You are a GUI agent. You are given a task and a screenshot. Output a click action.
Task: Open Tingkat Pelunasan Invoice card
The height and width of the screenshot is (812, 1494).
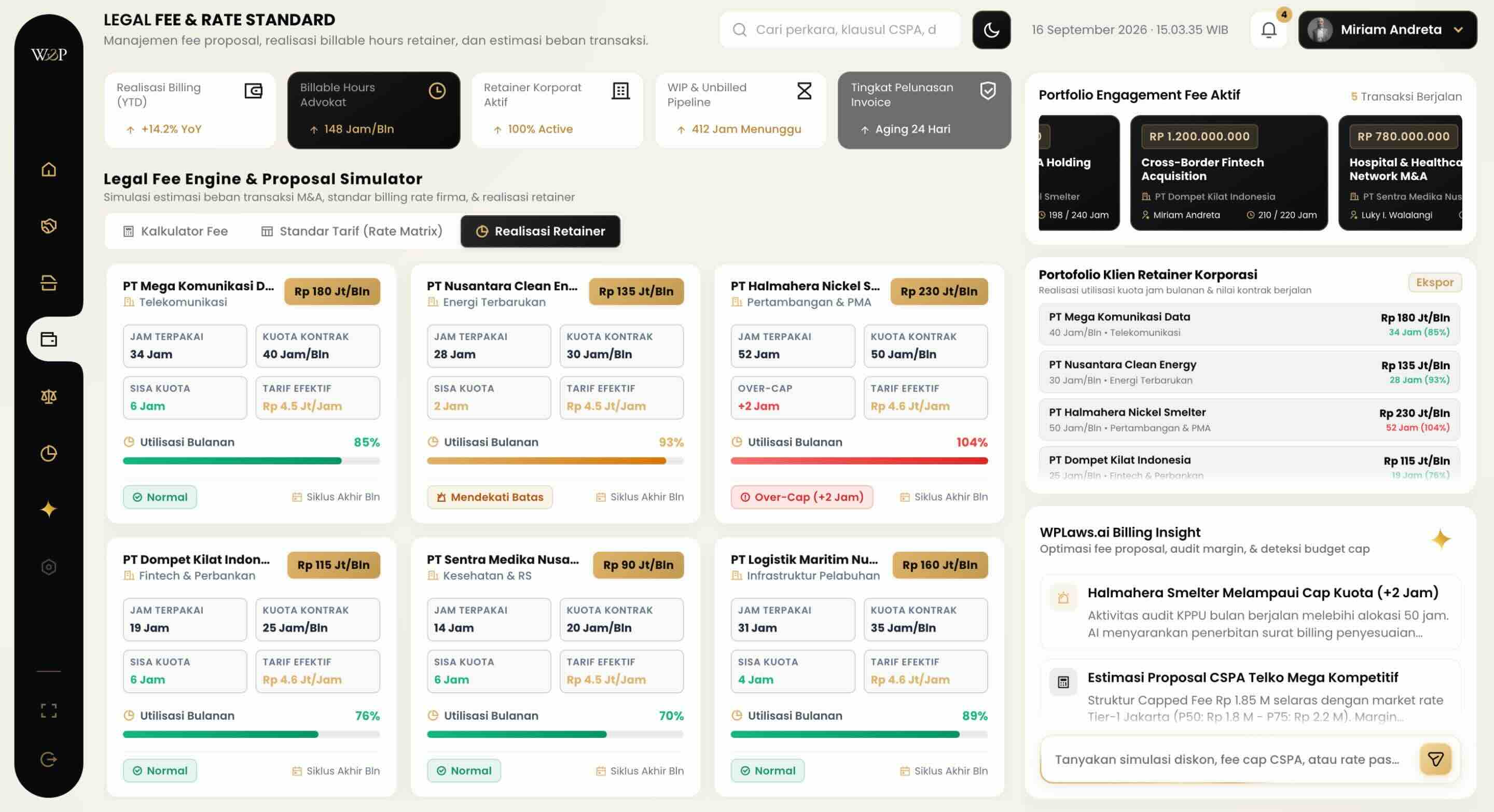pos(924,110)
